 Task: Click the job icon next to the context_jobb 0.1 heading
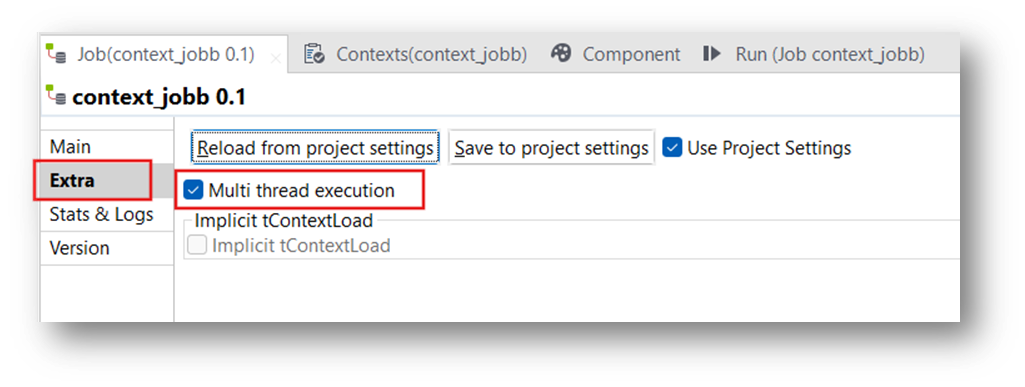[x=56, y=97]
